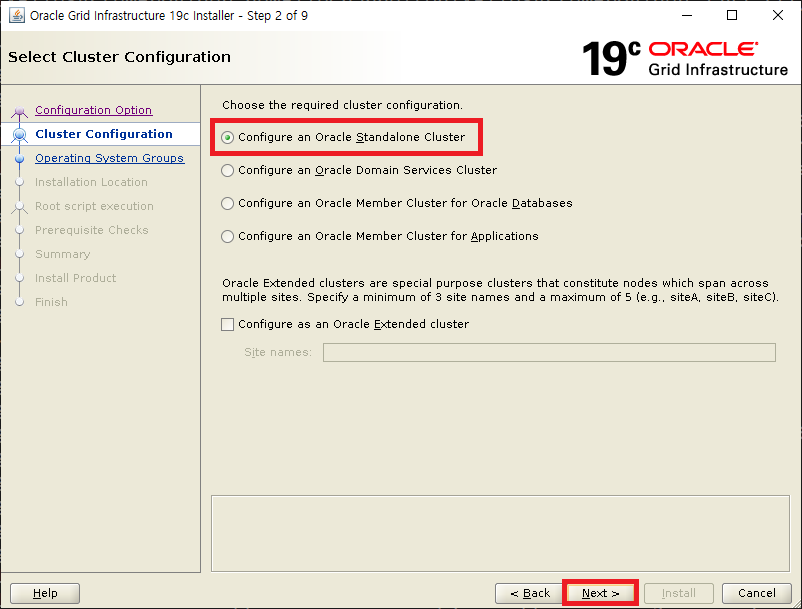Choose Oracle Member Cluster for Applications
Image resolution: width=802 pixels, height=609 pixels.
point(380,236)
